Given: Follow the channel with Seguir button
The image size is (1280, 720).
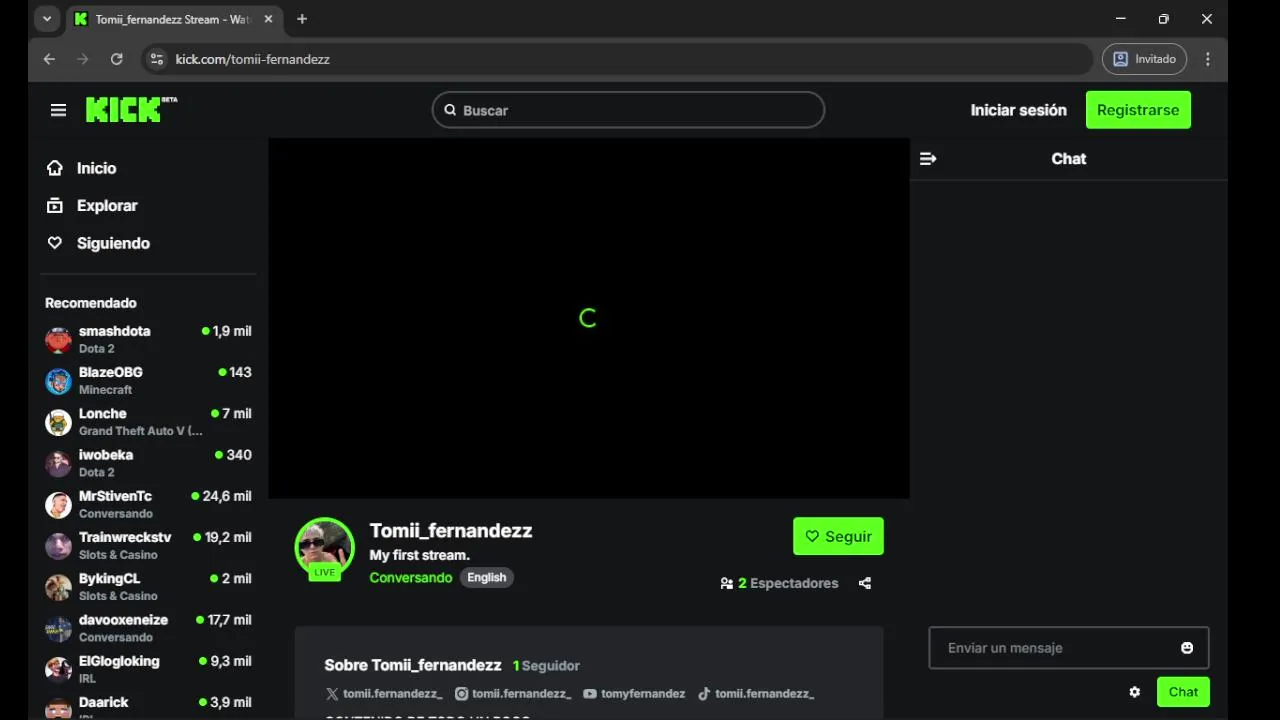Looking at the screenshot, I should pyautogui.click(x=838, y=536).
